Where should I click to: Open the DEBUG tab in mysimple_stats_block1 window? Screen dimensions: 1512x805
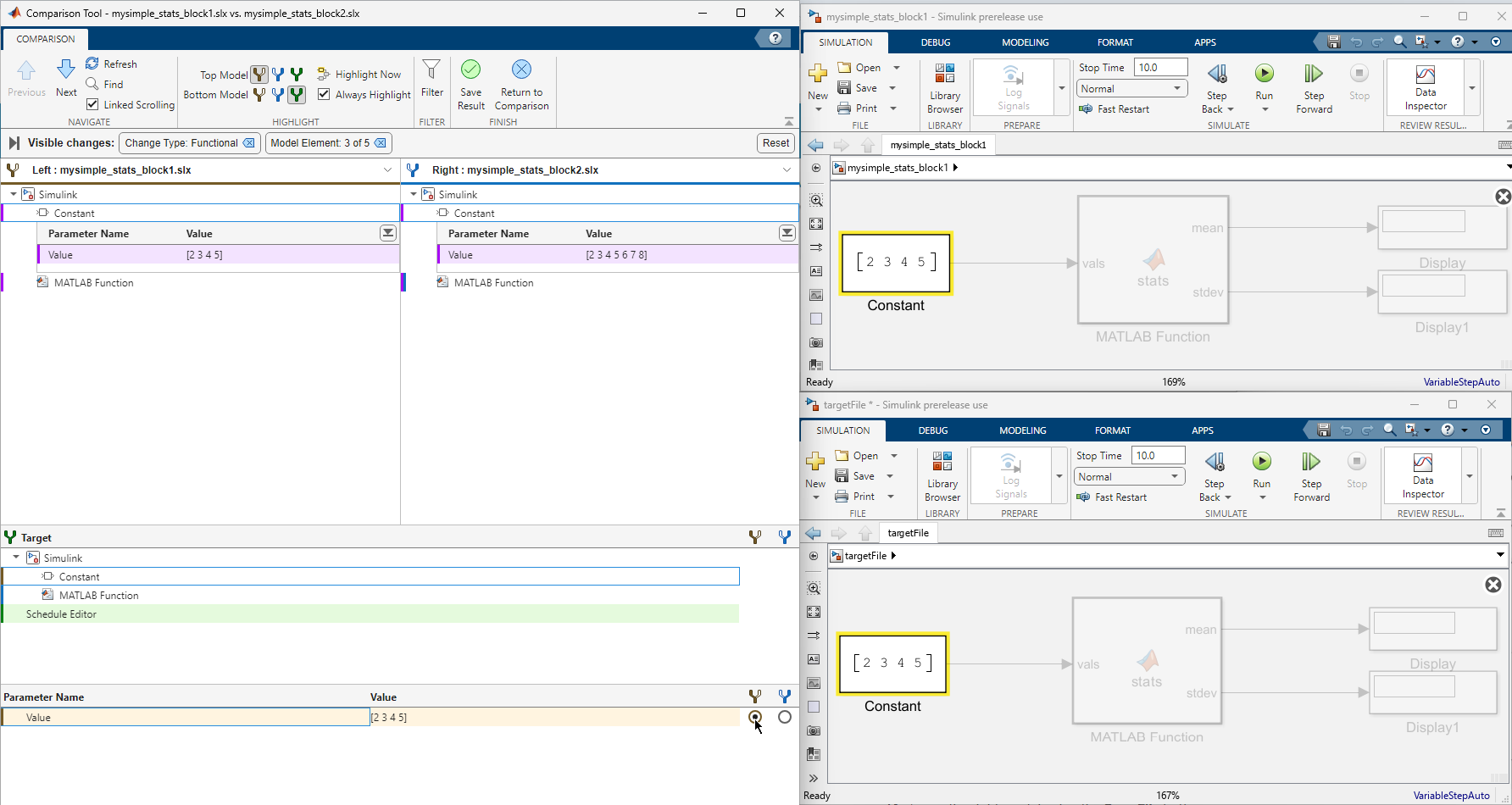coord(936,42)
